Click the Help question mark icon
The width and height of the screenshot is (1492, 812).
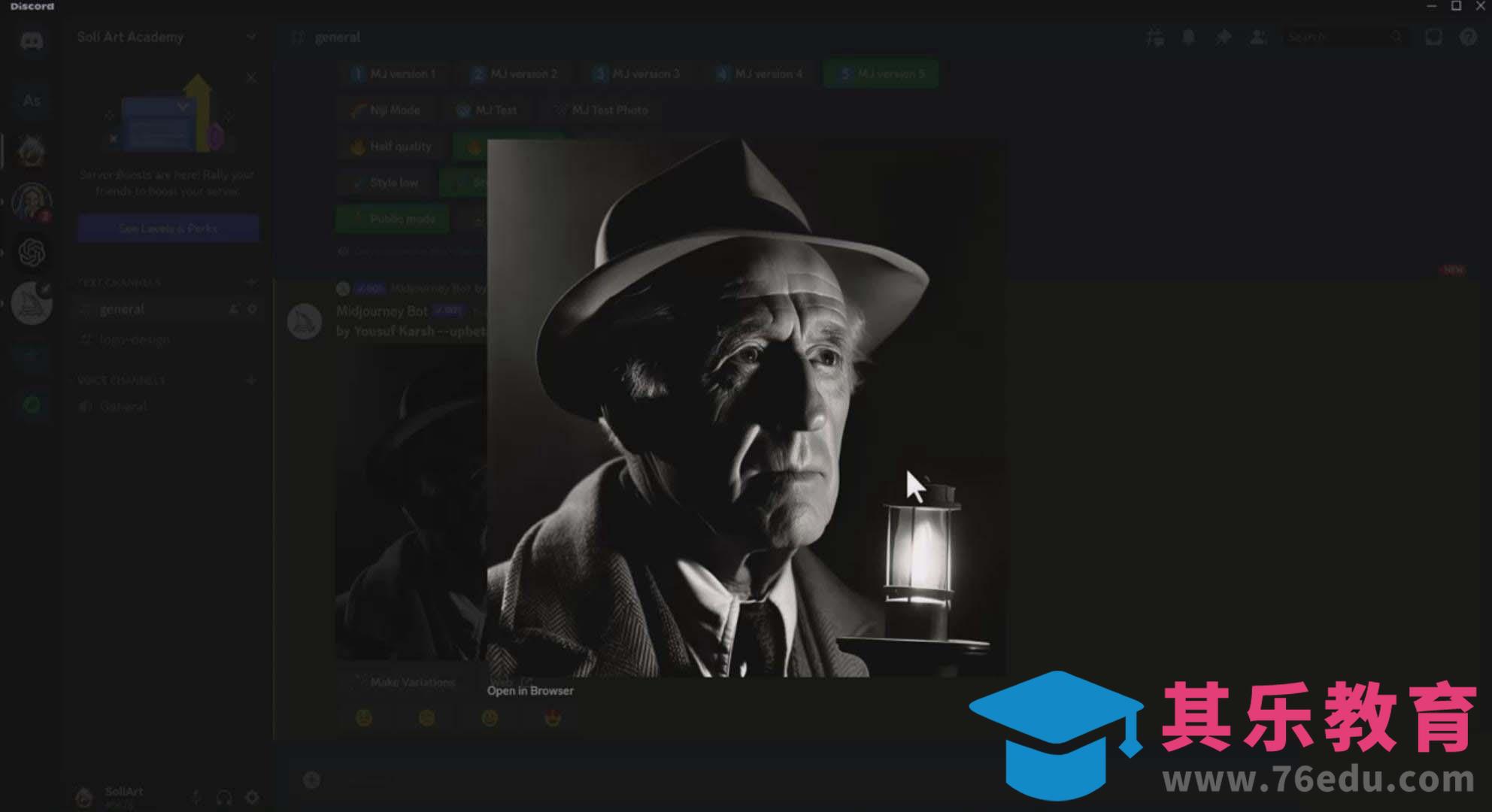1468,37
